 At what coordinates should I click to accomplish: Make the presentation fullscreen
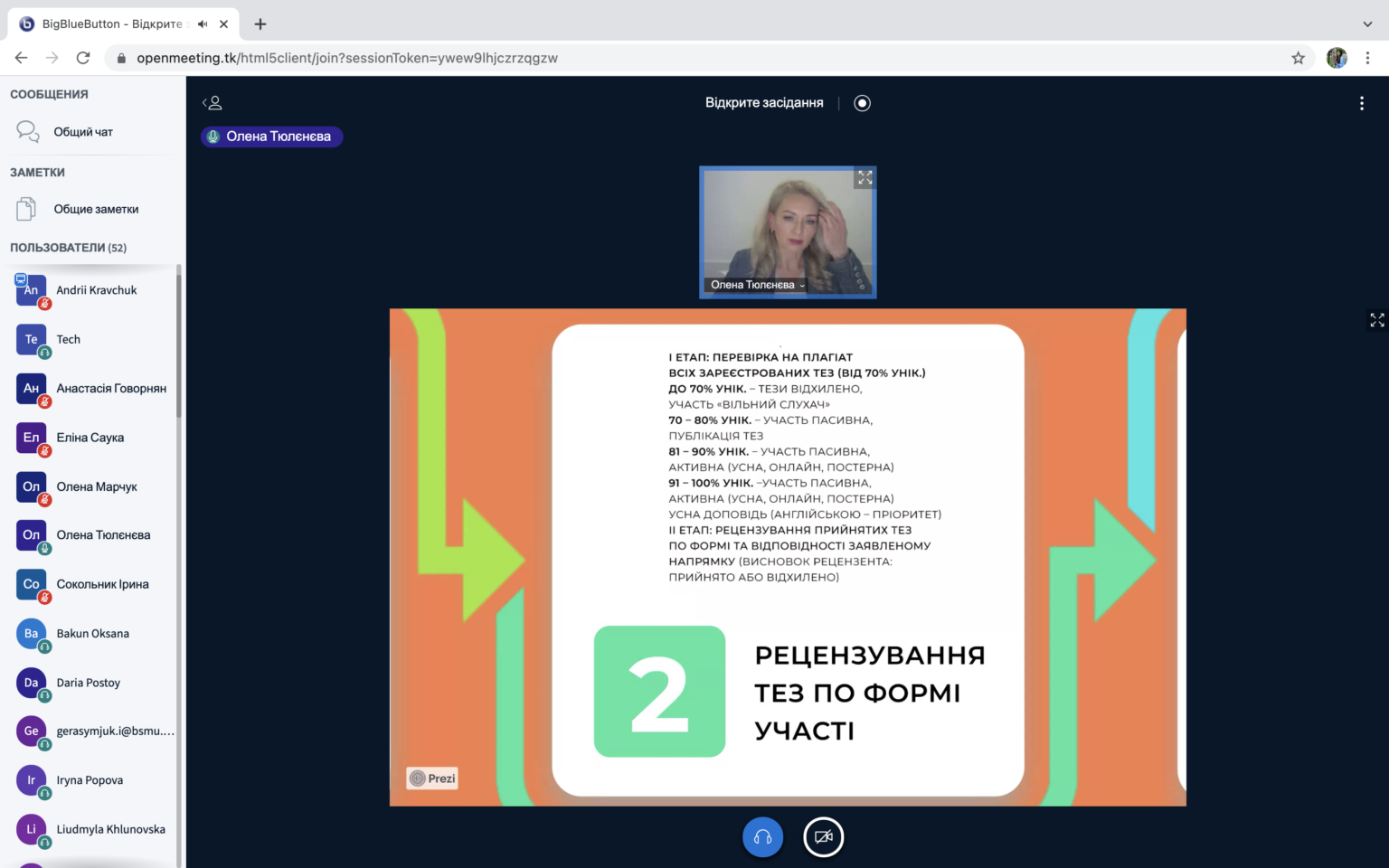coord(1376,320)
